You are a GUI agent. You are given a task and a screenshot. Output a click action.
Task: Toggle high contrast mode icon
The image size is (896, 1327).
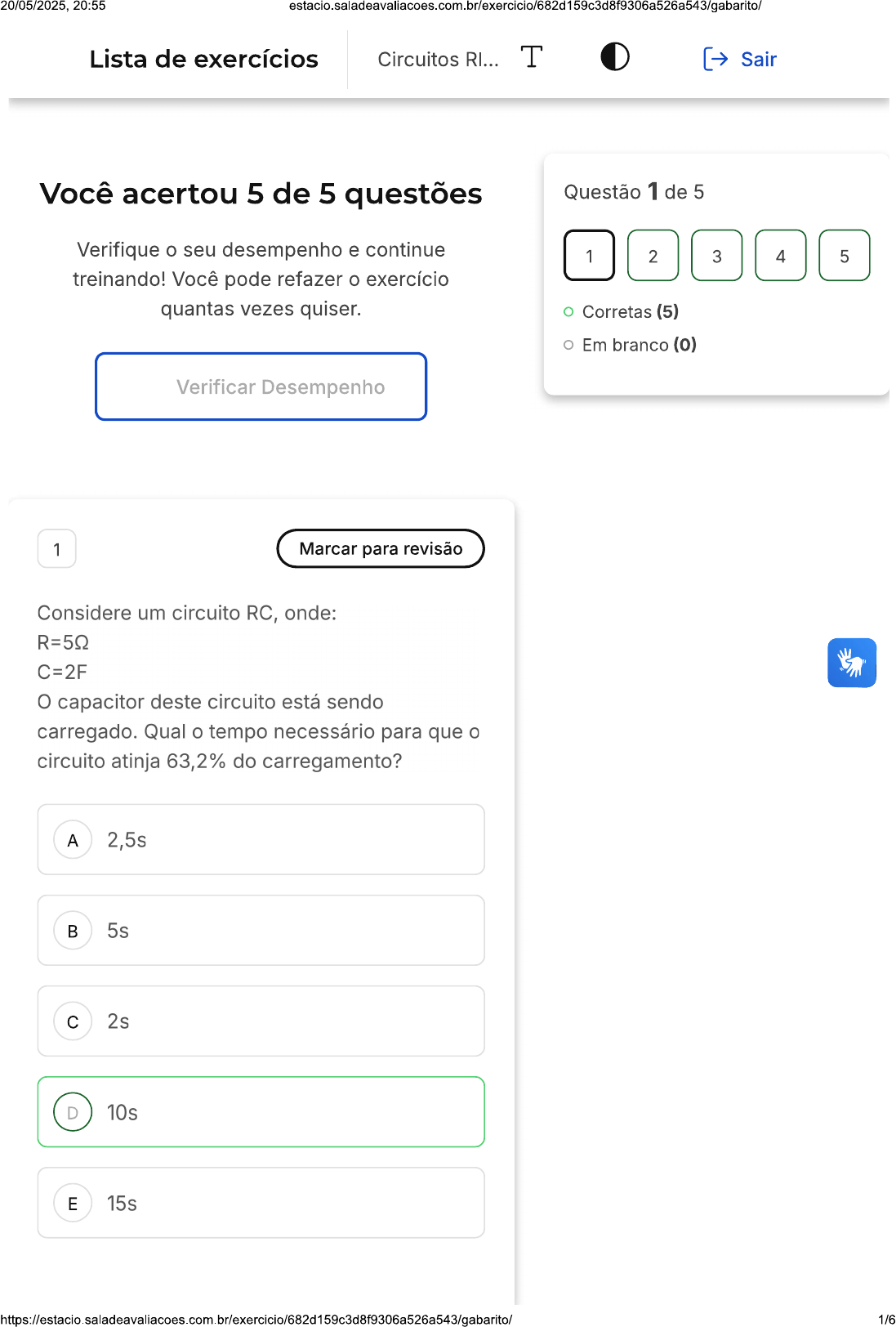(614, 57)
